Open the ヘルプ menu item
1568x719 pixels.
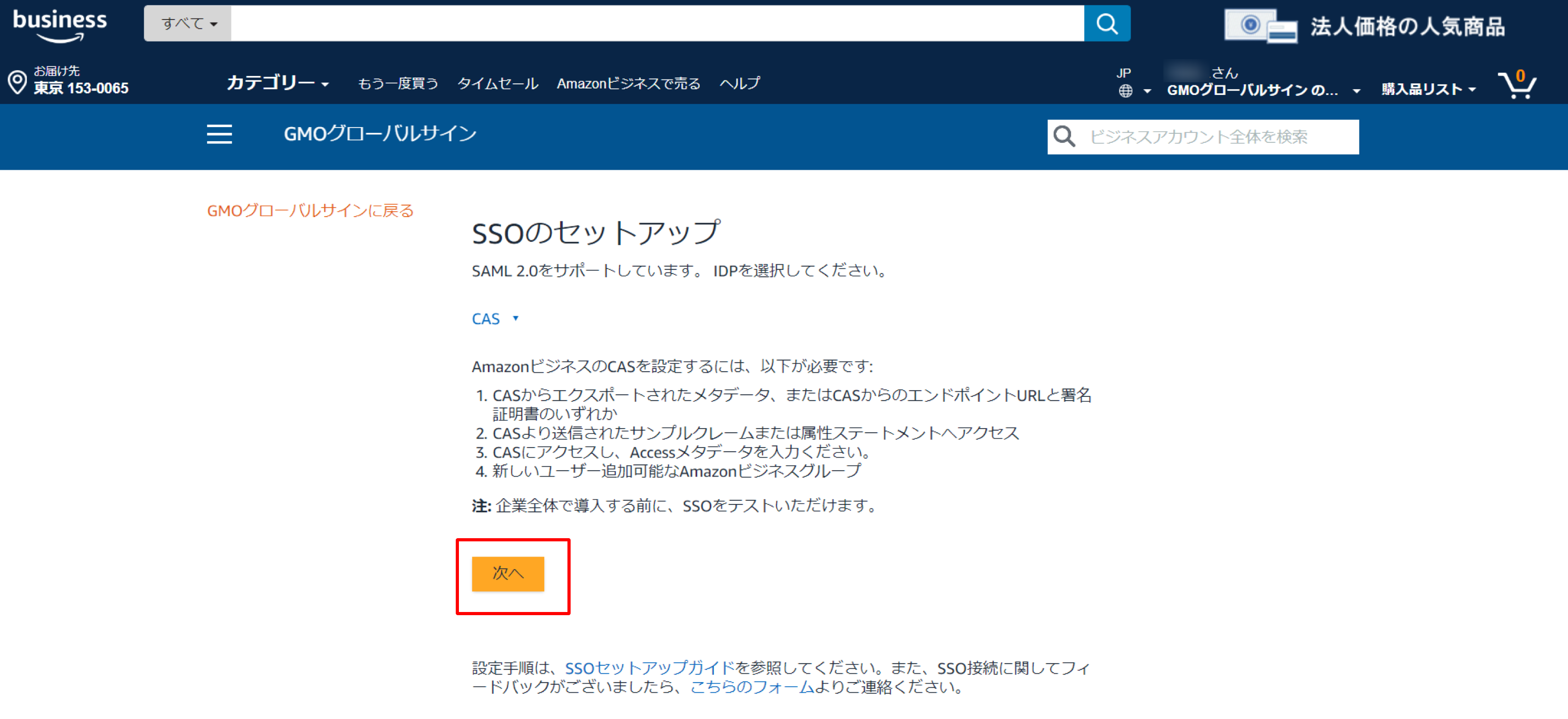click(740, 83)
